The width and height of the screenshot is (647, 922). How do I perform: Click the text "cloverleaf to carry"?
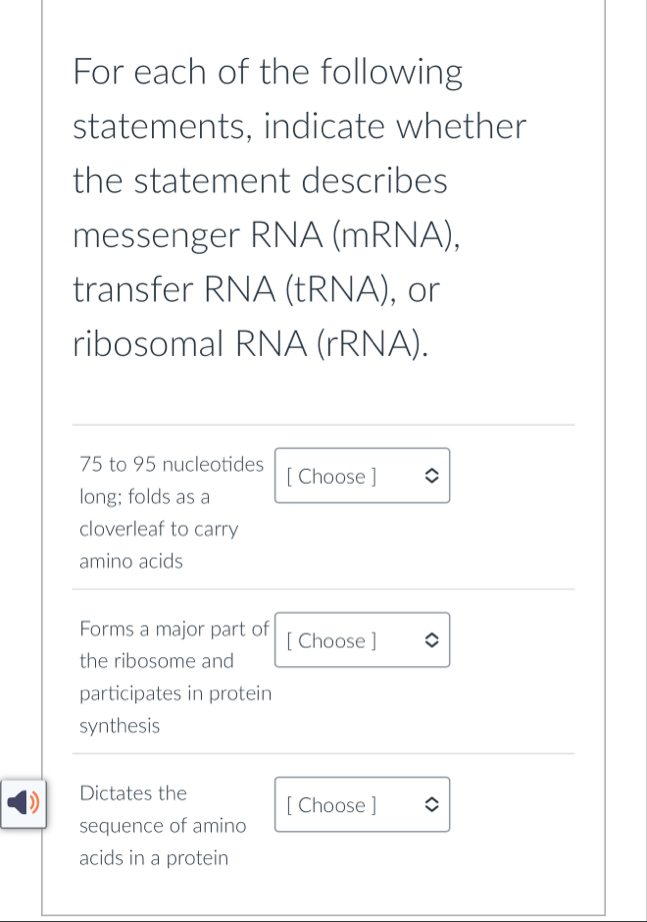158,529
